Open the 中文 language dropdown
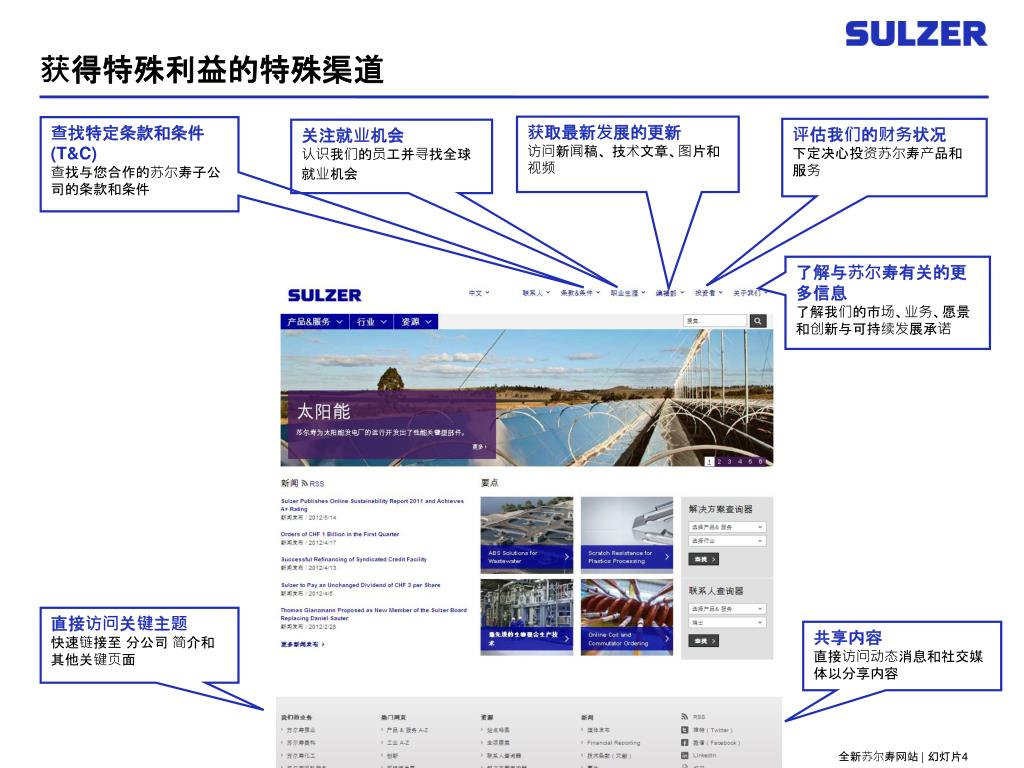Viewport: 1024px width, 768px height. 479,293
